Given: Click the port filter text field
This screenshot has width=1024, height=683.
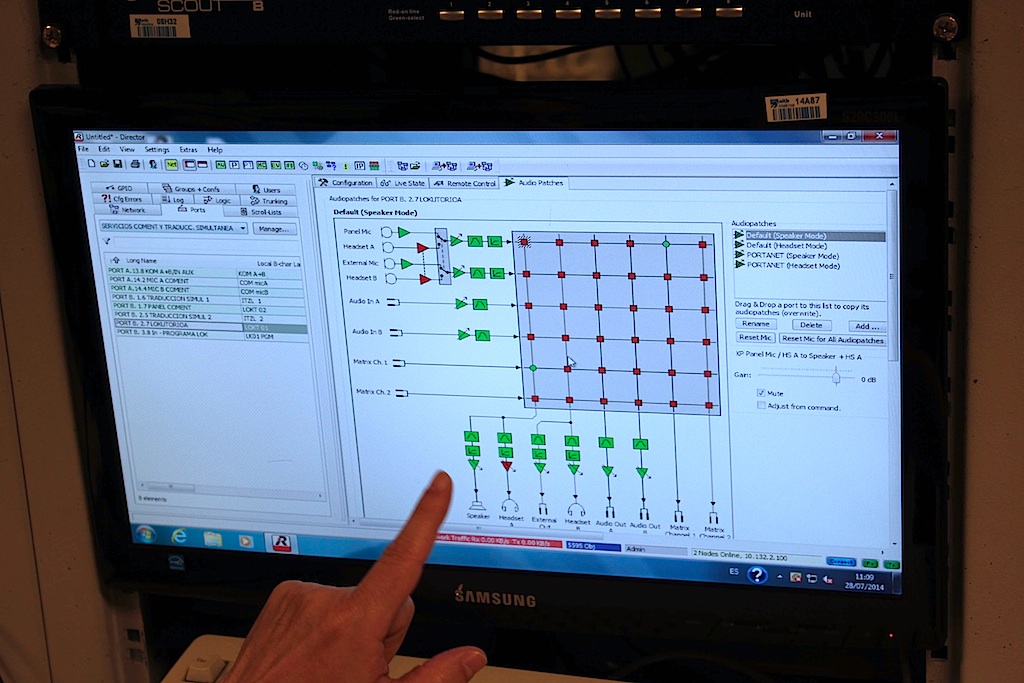Looking at the screenshot, I should [208, 243].
